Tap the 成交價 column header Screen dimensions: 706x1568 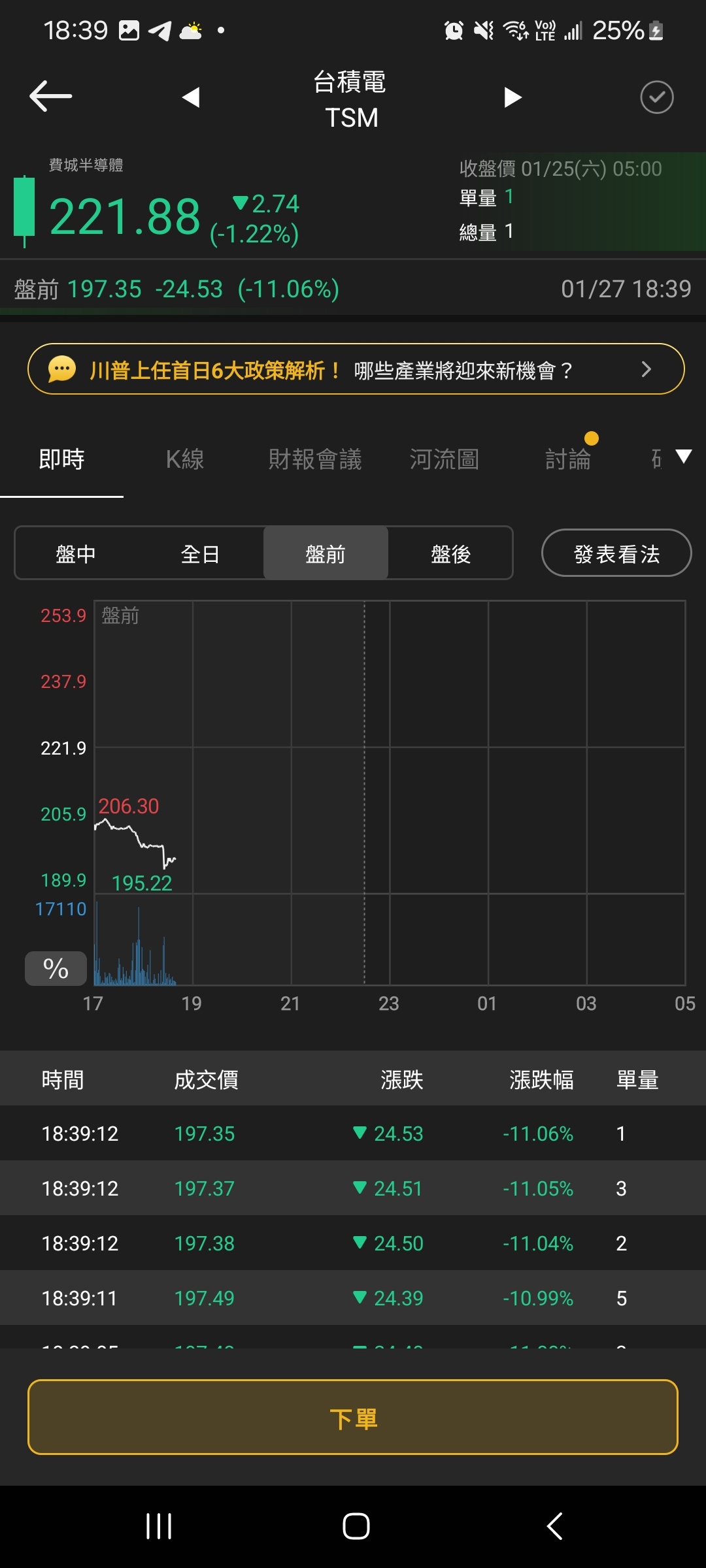tap(206, 1079)
